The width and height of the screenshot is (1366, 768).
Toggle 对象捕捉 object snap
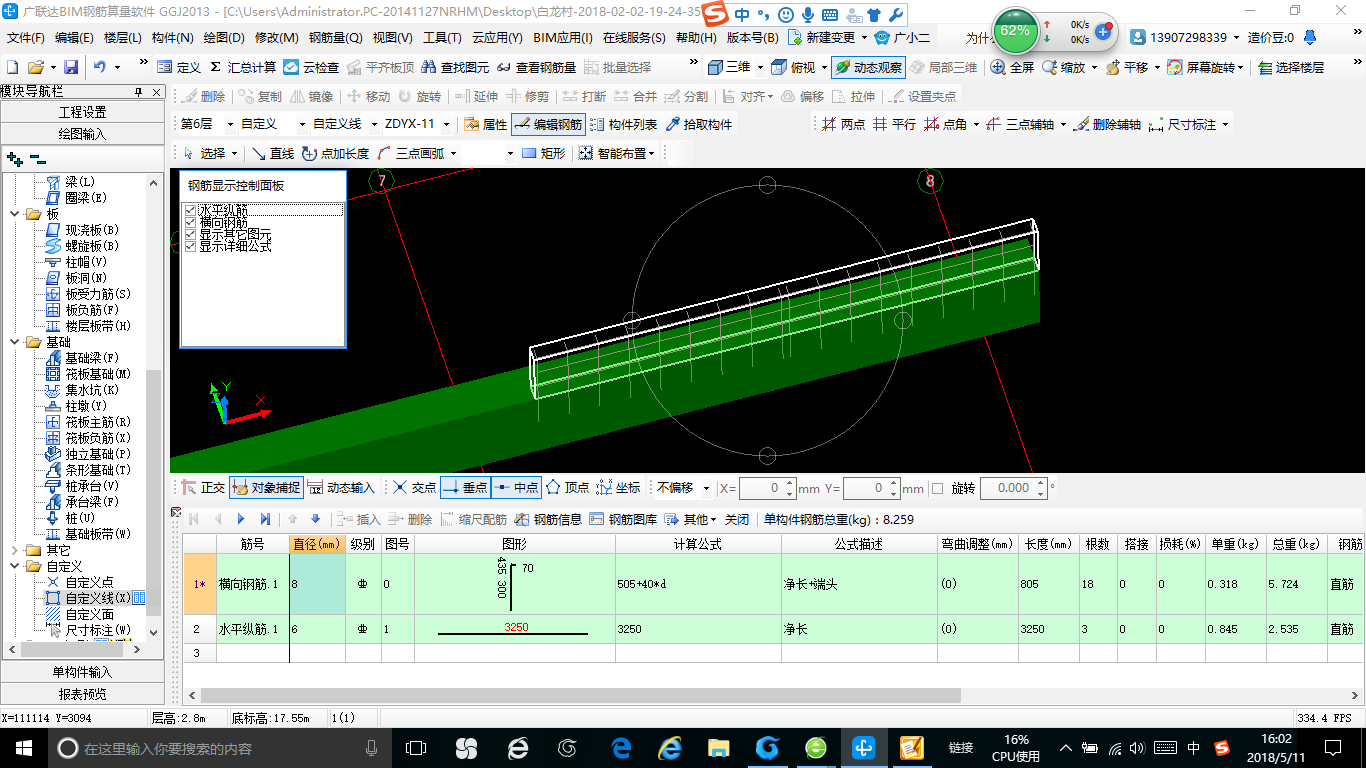[x=266, y=488]
